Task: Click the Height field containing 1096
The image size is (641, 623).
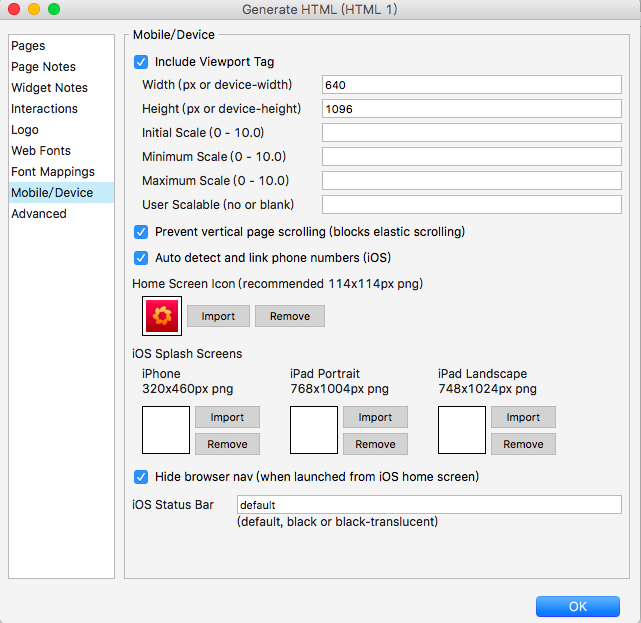Action: coord(472,109)
